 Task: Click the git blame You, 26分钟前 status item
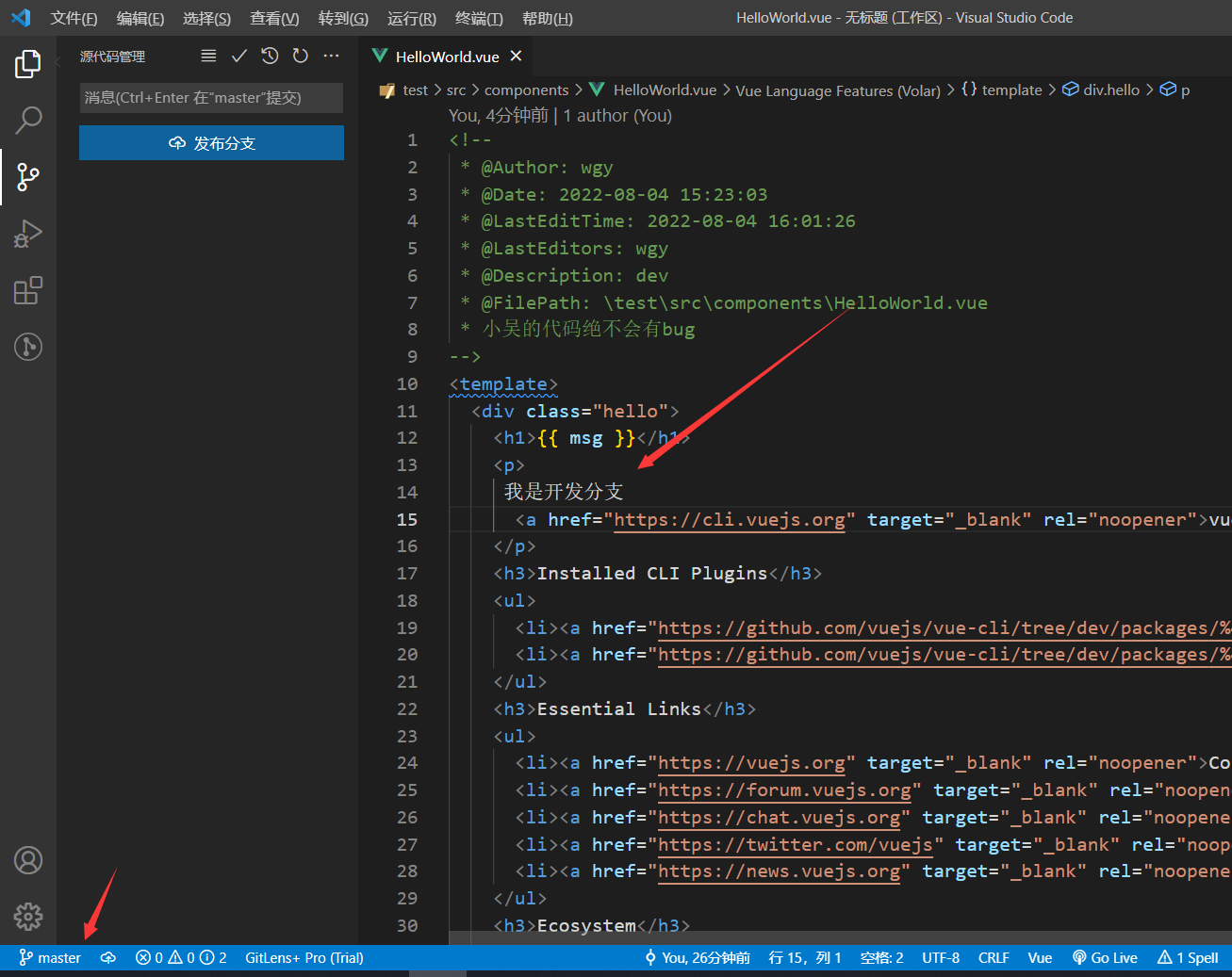pyautogui.click(x=698, y=958)
